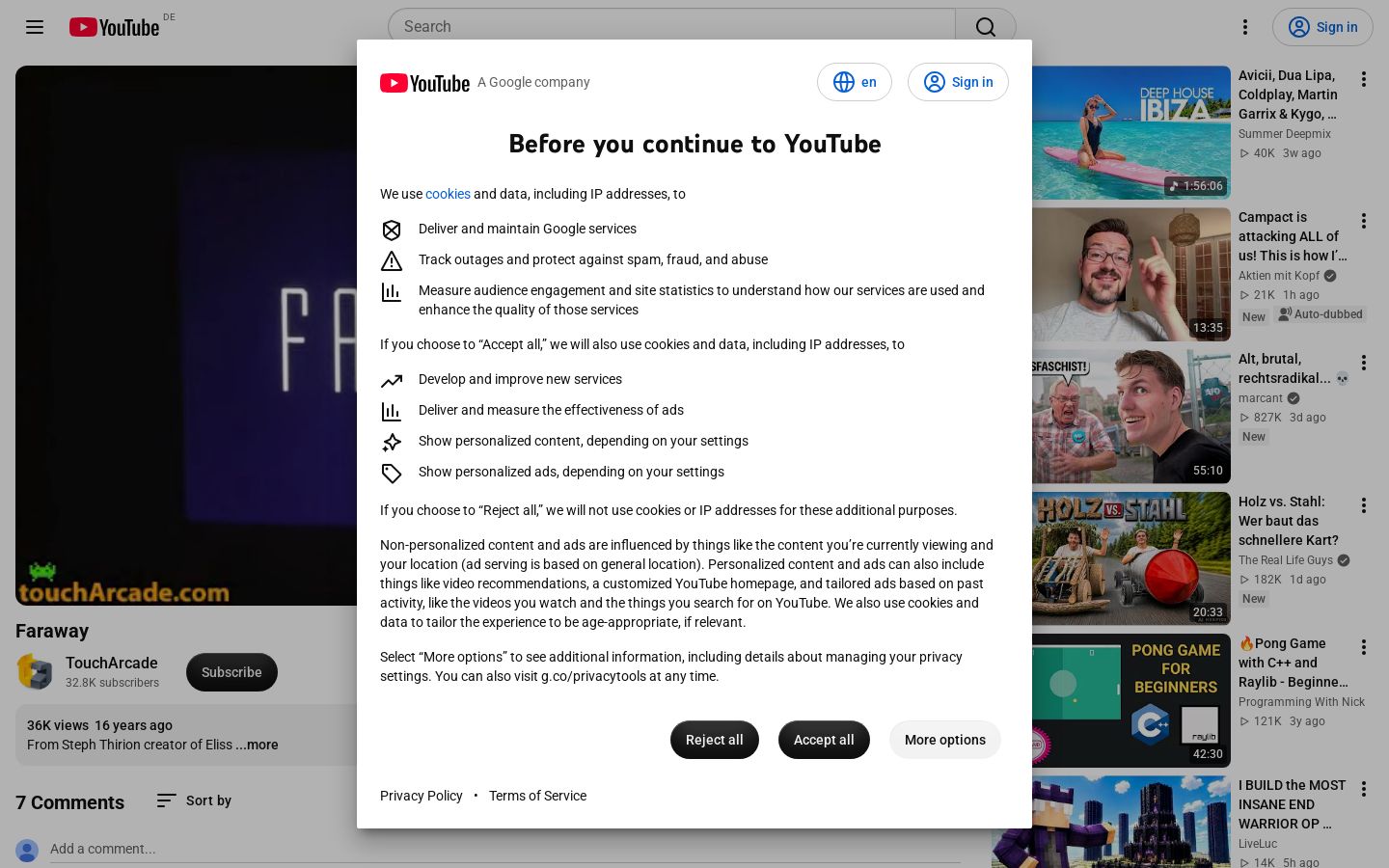Click the Pong Game with C++ title
1389x868 pixels.
click(x=1294, y=663)
